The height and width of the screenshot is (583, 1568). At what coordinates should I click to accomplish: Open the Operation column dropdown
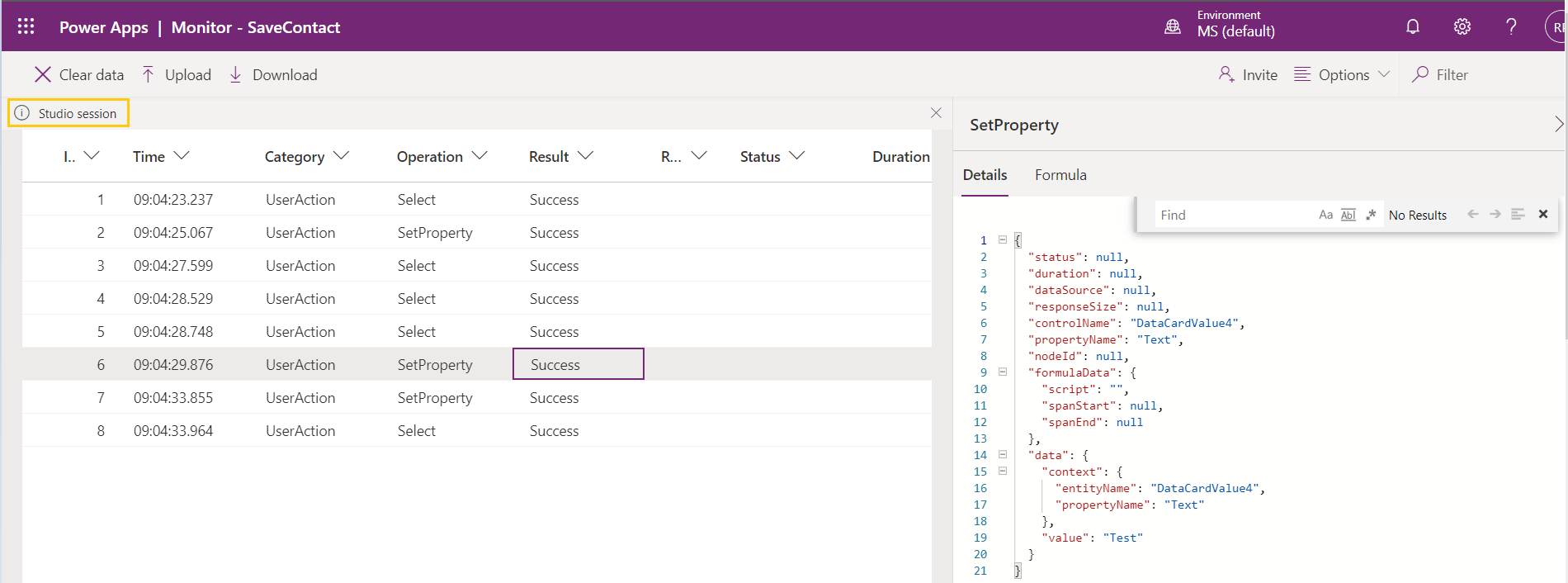click(x=479, y=156)
